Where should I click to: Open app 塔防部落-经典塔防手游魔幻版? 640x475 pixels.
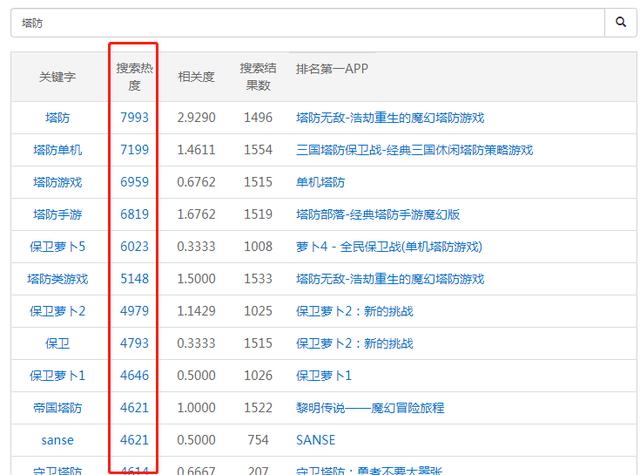pyautogui.click(x=378, y=215)
